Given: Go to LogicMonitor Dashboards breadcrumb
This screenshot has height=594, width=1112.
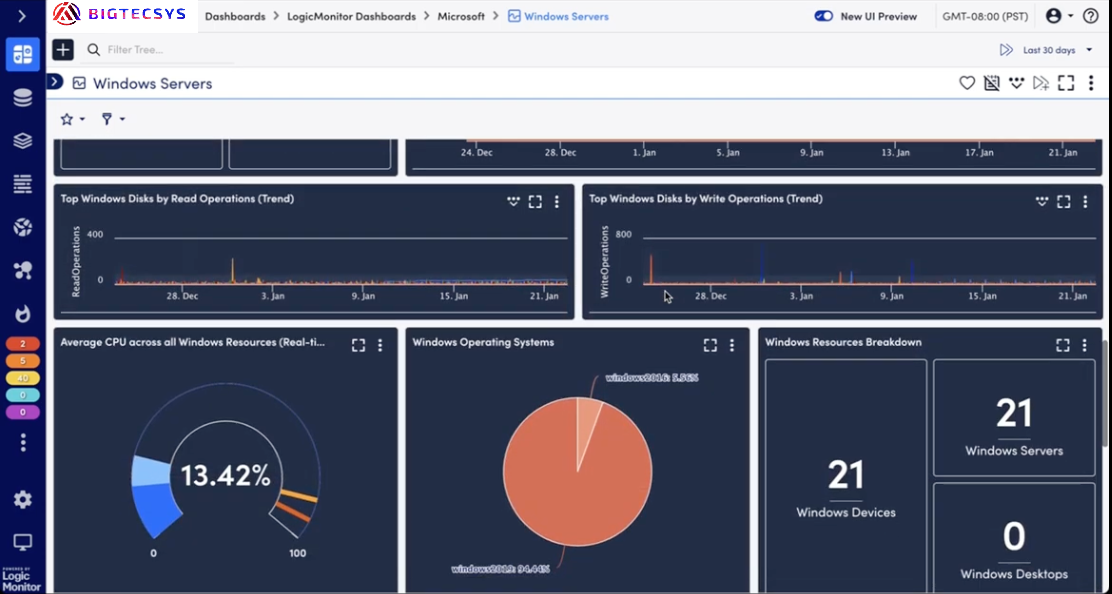Looking at the screenshot, I should pyautogui.click(x=351, y=16).
